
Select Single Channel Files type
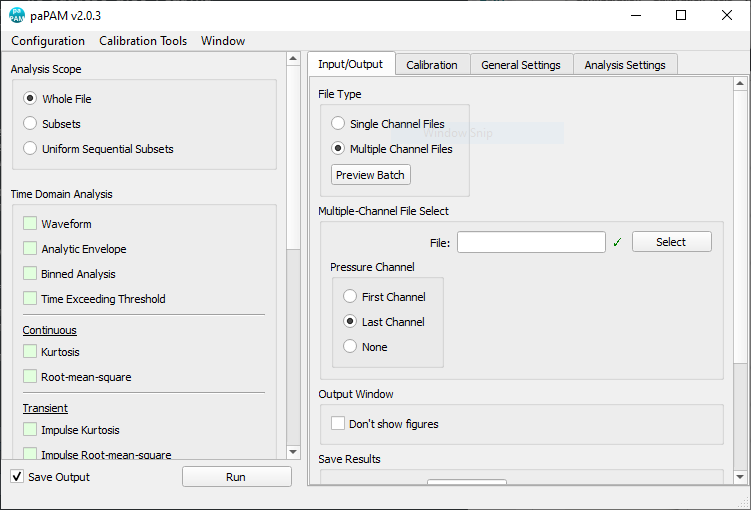point(338,124)
